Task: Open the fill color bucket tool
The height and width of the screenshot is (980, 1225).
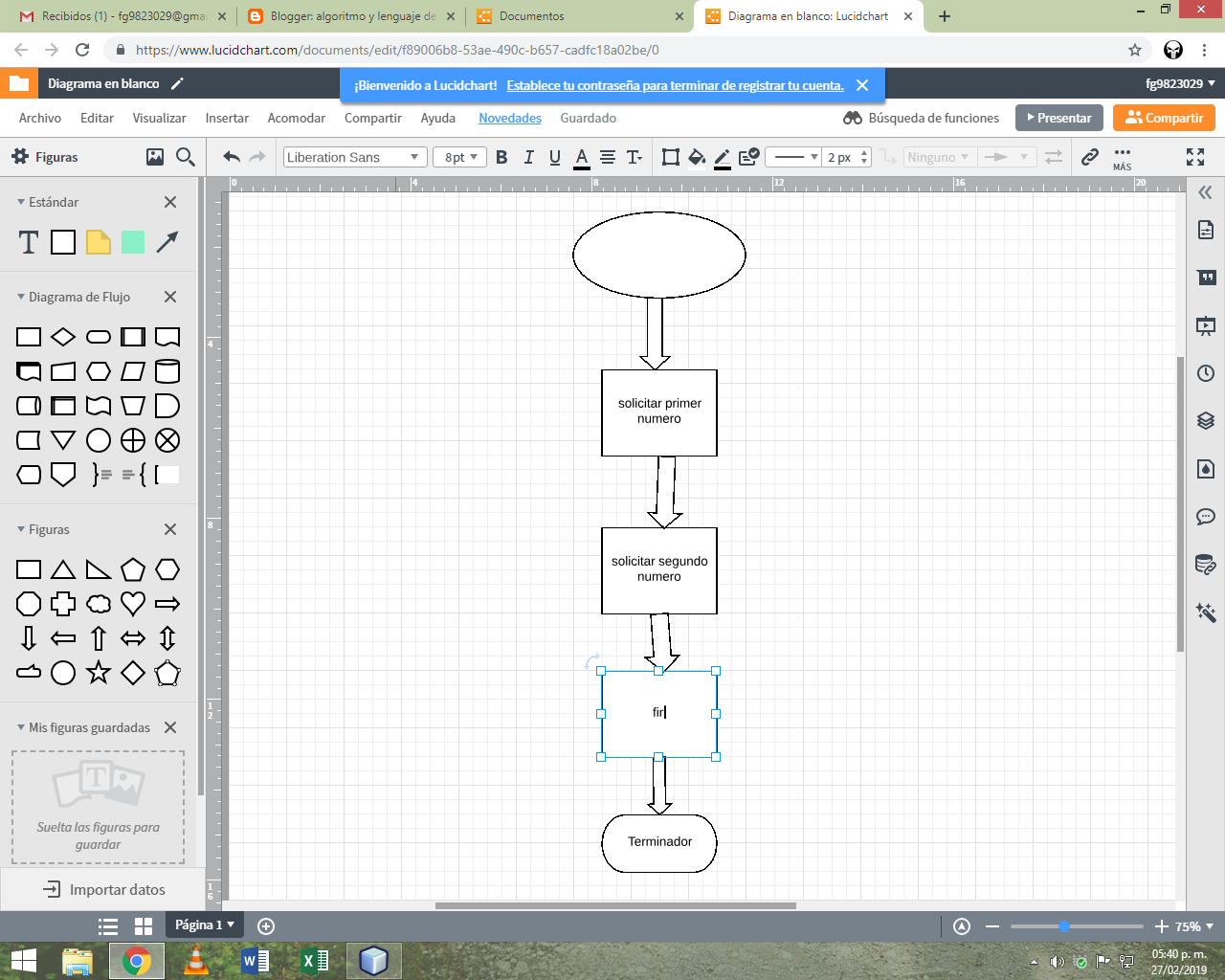Action: pyautogui.click(x=697, y=156)
